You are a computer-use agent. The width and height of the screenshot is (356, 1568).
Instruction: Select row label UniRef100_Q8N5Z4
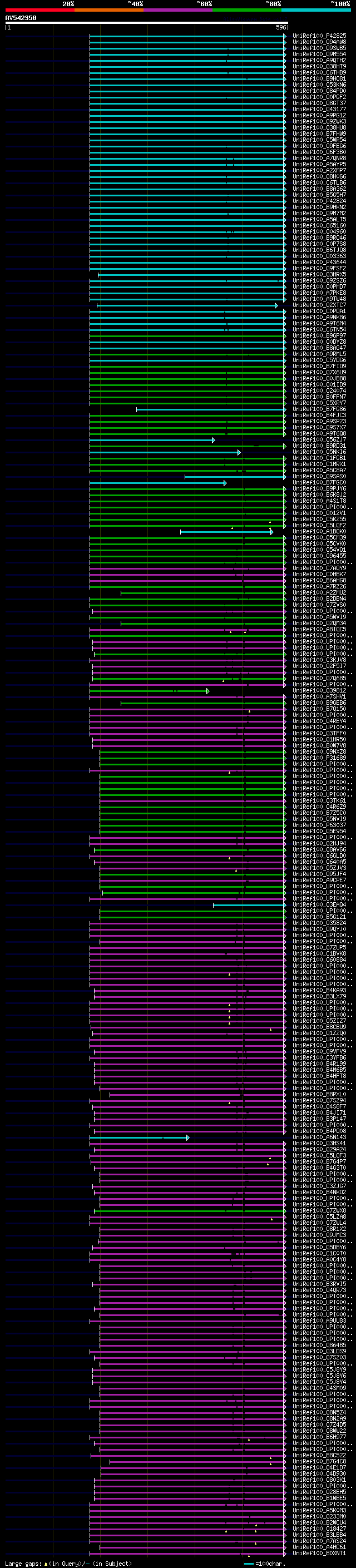click(319, 1413)
